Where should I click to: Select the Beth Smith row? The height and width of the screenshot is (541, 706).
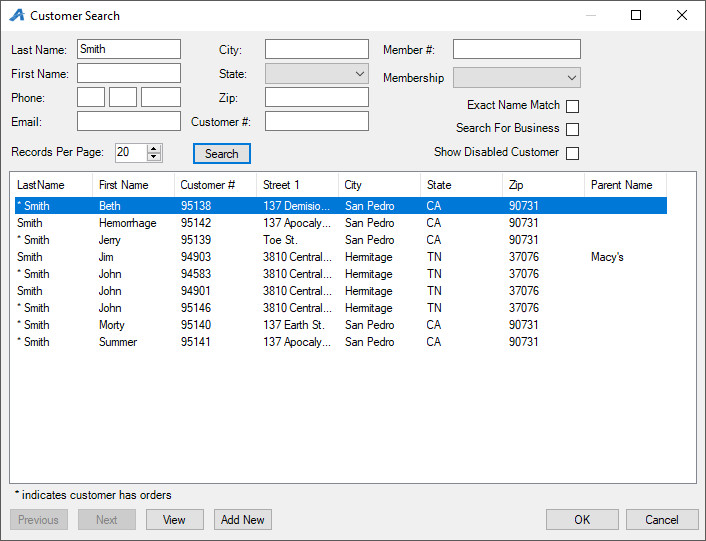(341, 206)
